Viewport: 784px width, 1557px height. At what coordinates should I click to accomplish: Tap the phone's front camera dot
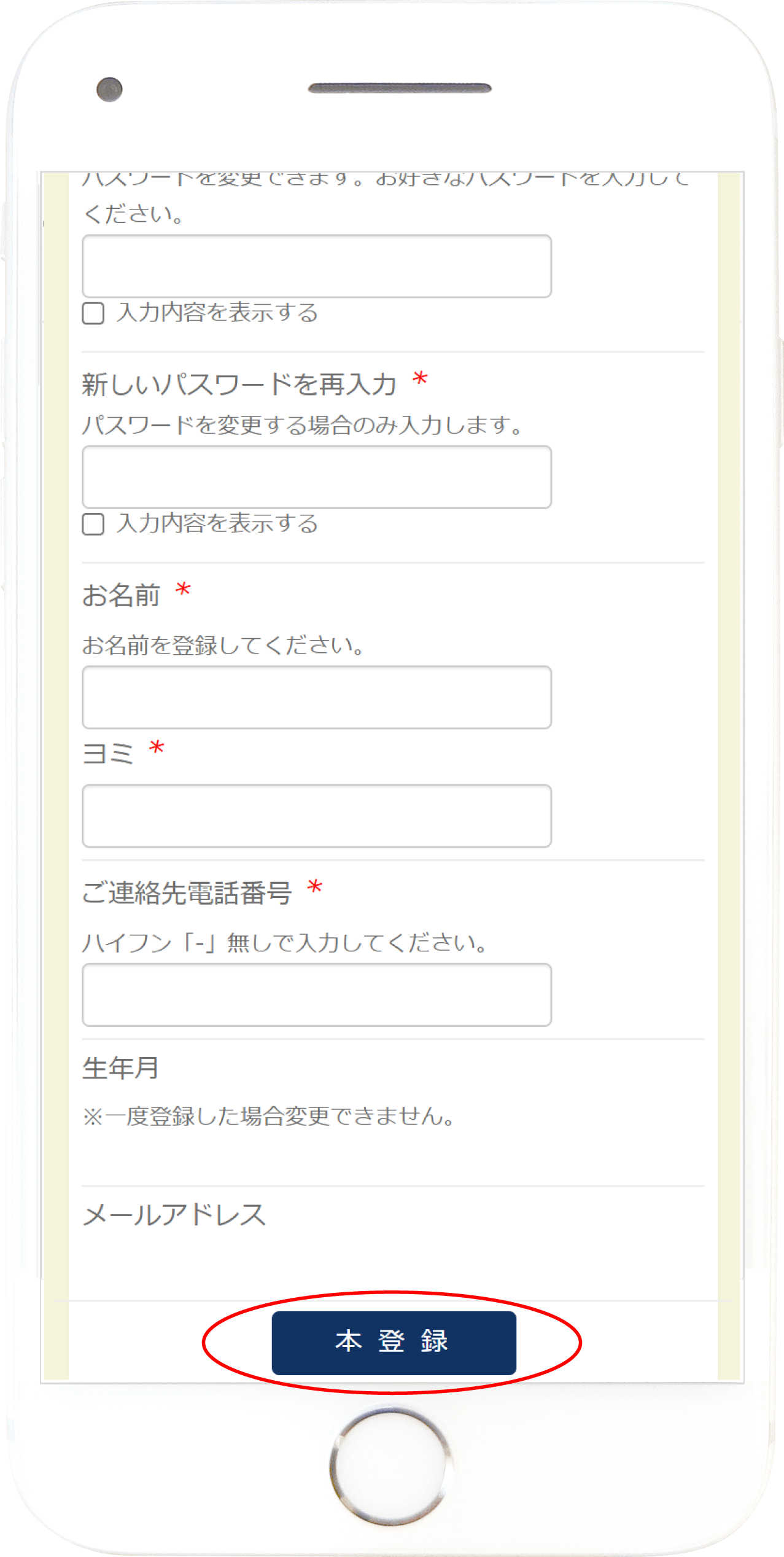(109, 90)
